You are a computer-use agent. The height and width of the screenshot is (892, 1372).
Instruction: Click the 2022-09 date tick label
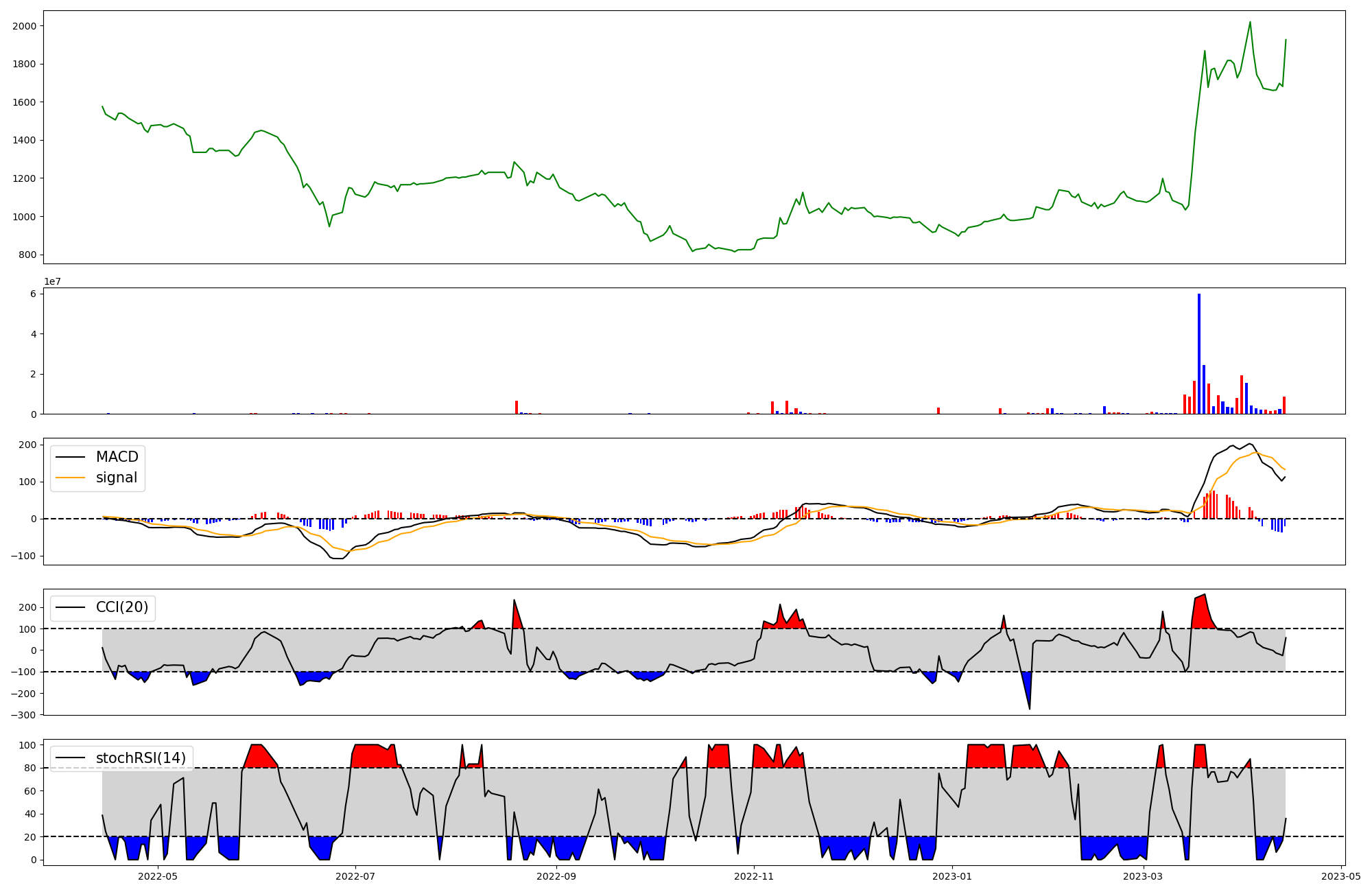(556, 876)
